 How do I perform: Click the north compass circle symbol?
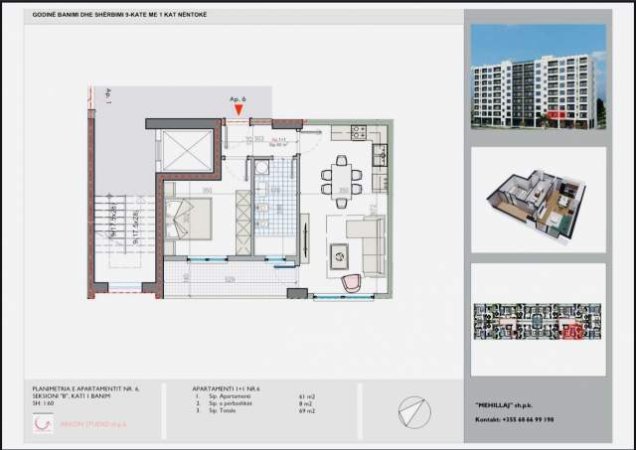[x=415, y=412]
